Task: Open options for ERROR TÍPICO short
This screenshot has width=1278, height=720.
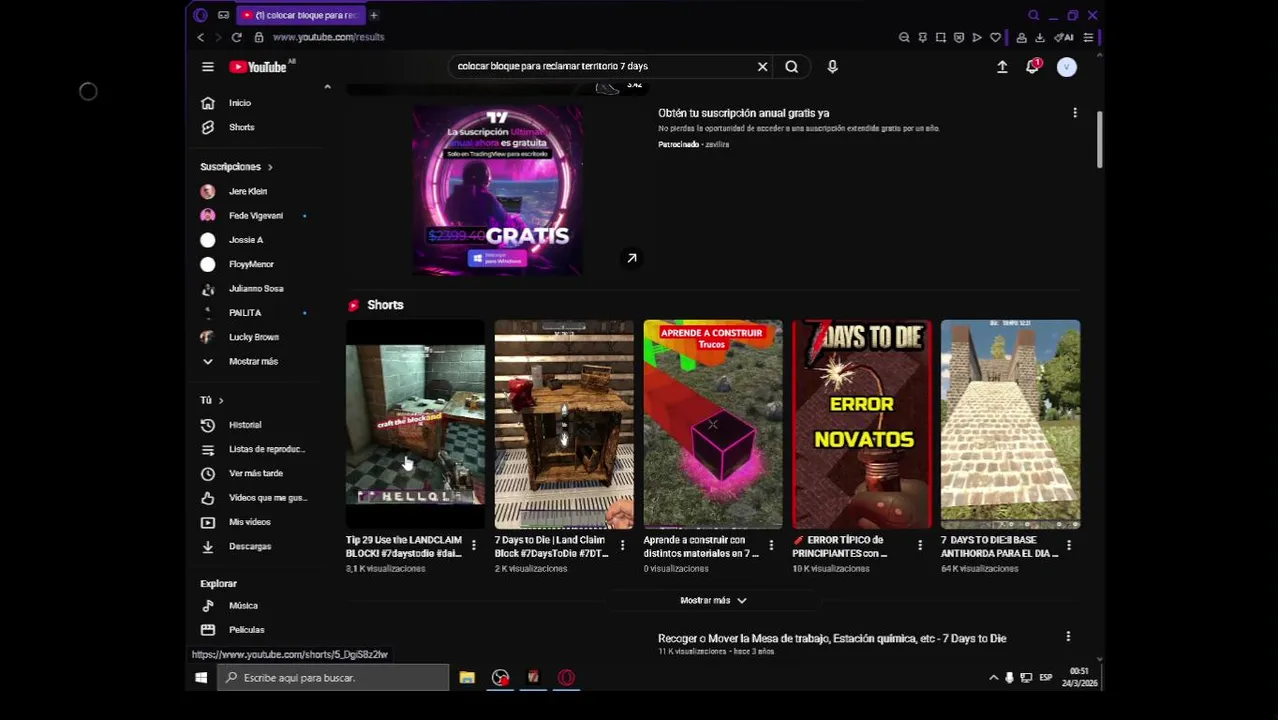Action: [x=920, y=546]
